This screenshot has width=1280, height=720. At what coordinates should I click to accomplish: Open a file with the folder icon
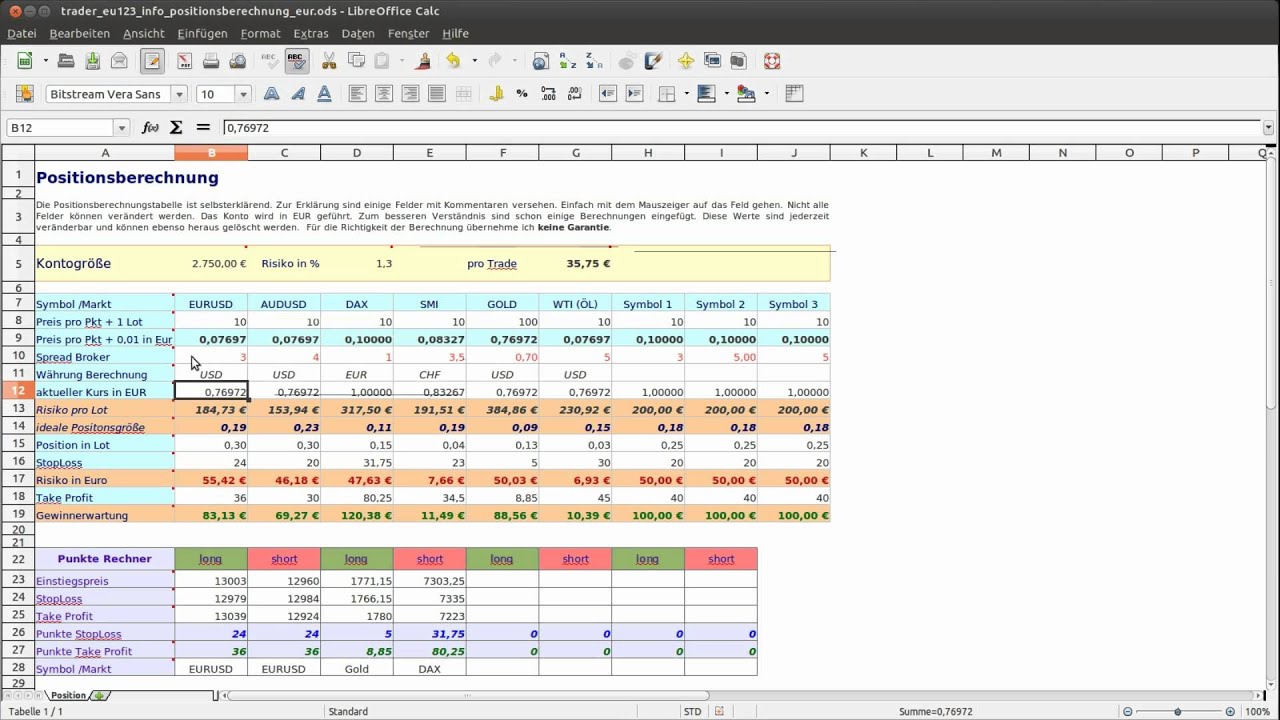[x=66, y=61]
